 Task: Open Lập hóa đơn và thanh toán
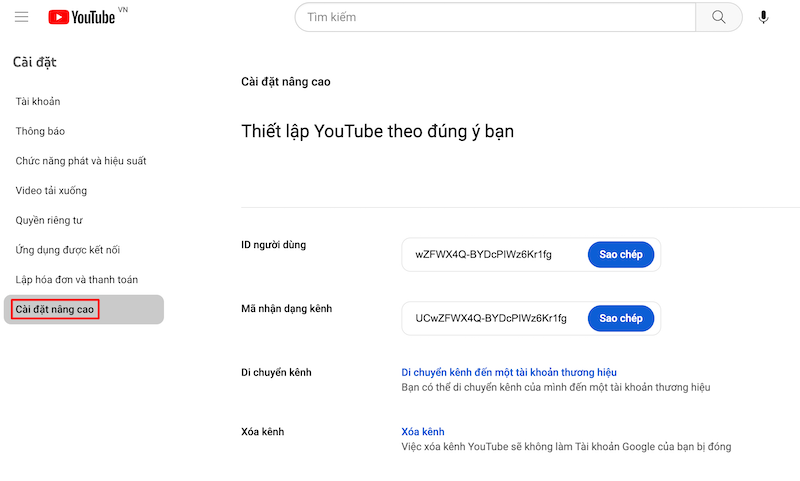coord(77,280)
